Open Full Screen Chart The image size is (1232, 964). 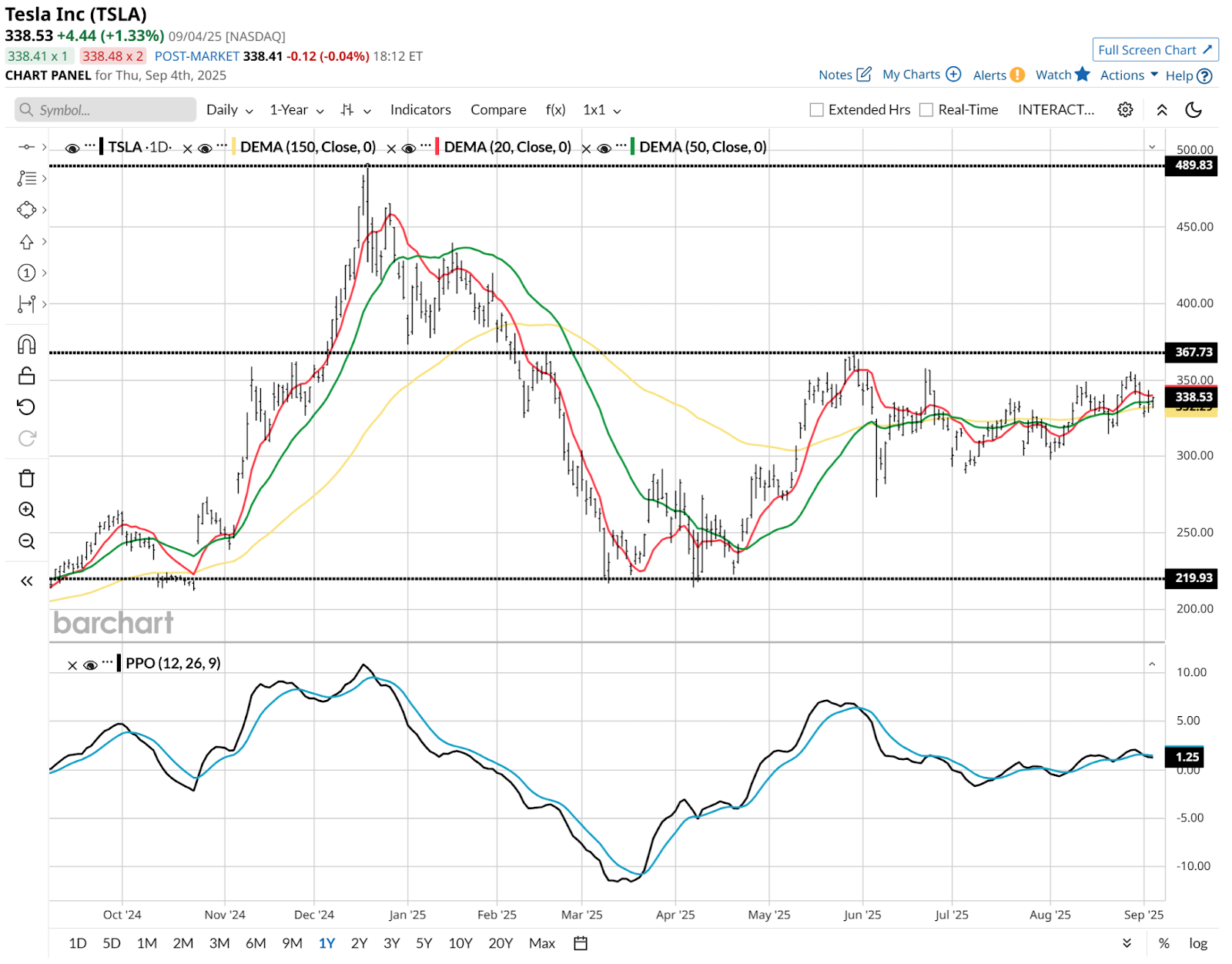tap(1155, 49)
